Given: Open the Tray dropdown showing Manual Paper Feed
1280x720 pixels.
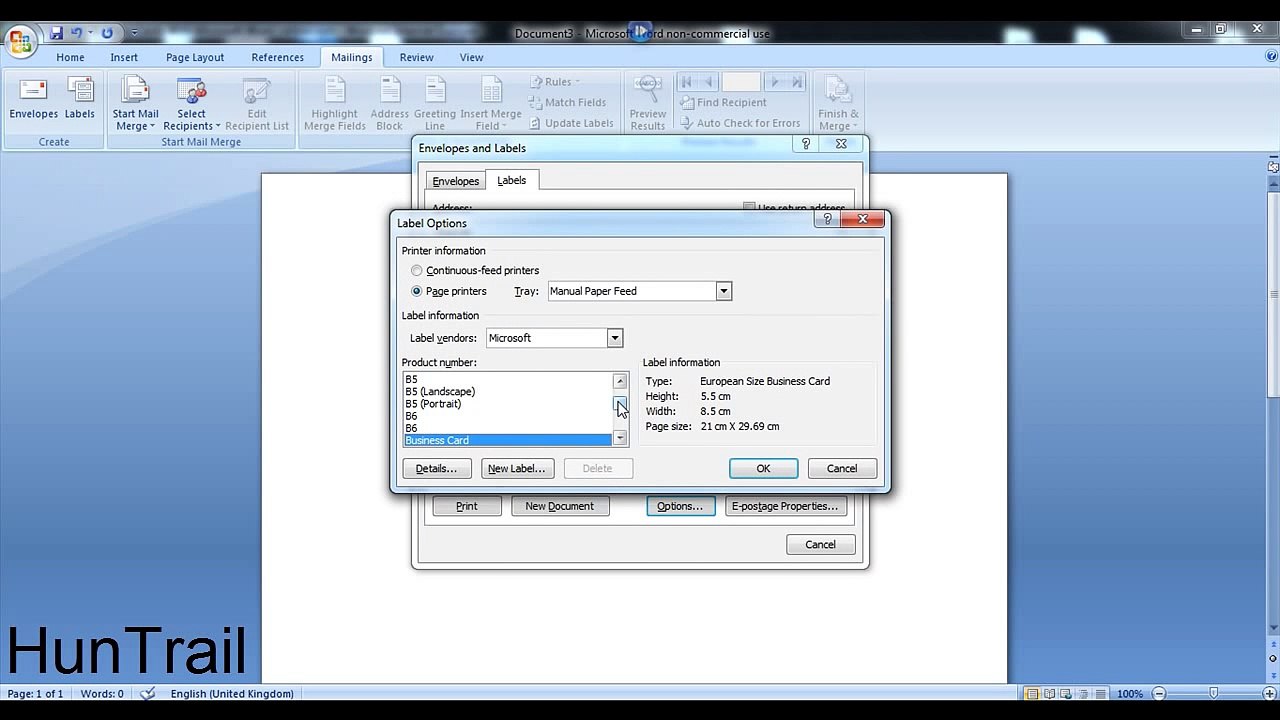Looking at the screenshot, I should click(x=723, y=291).
